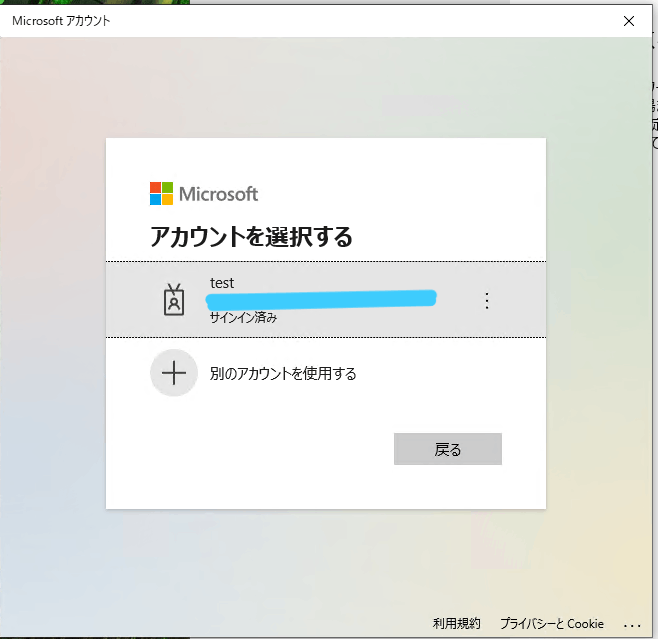Click the 戻る back button
The image size is (658, 639).
tap(448, 449)
